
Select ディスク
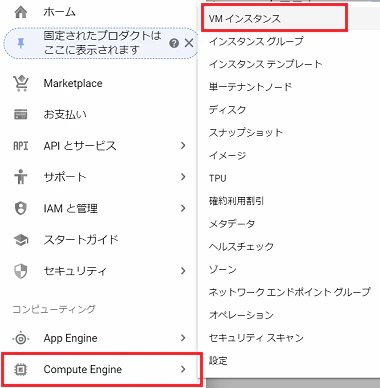tap(227, 110)
